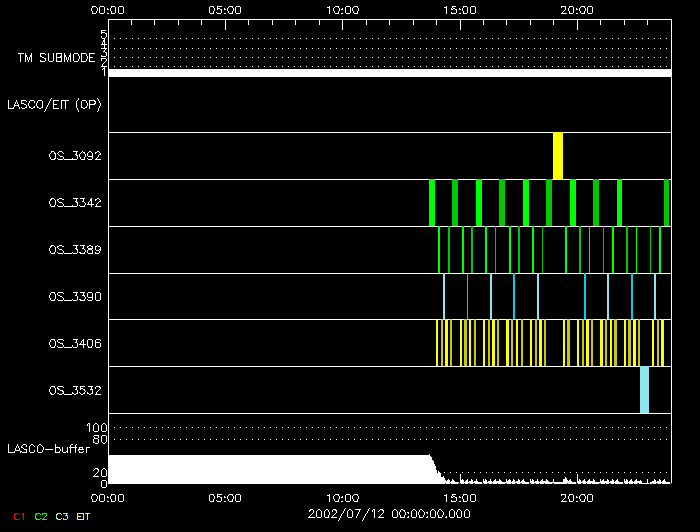The height and width of the screenshot is (532, 700).
Task: Click the yellow block in the OS_3092 row
Action: (x=558, y=156)
